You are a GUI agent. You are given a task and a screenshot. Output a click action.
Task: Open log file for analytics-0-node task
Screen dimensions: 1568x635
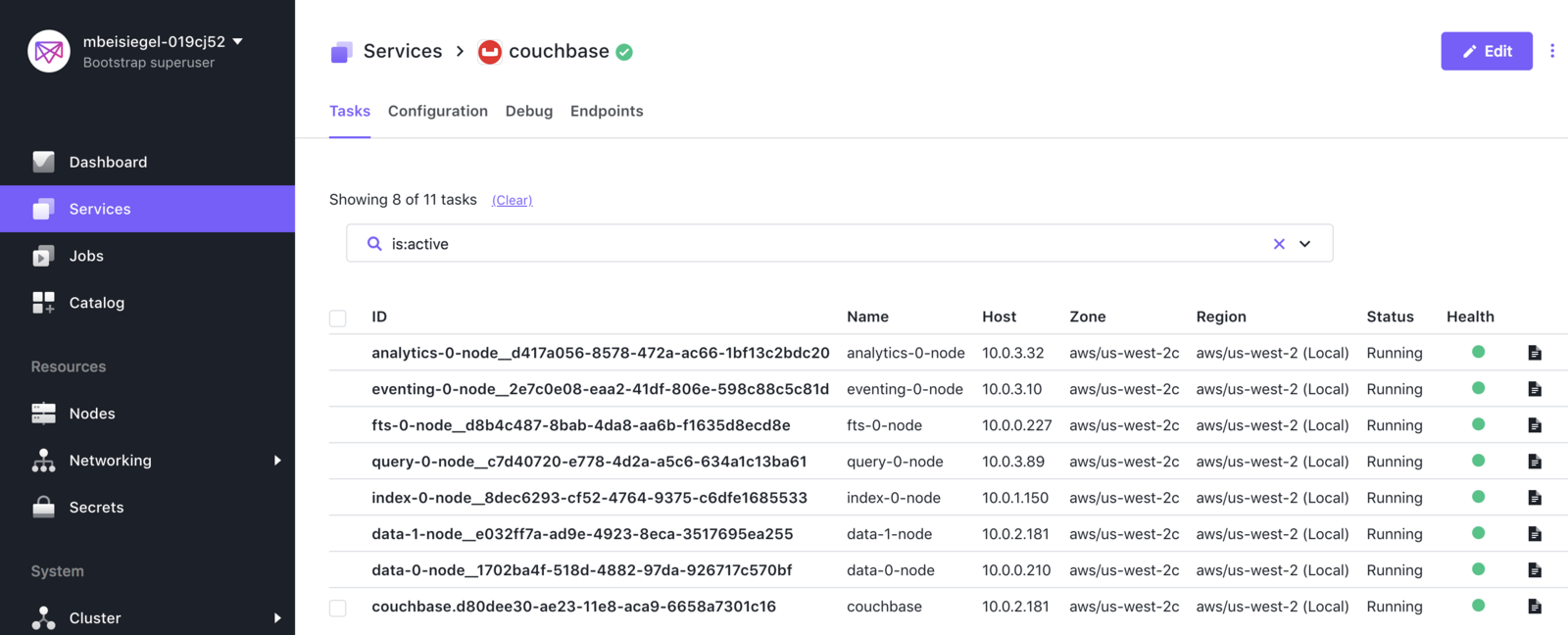click(1535, 353)
